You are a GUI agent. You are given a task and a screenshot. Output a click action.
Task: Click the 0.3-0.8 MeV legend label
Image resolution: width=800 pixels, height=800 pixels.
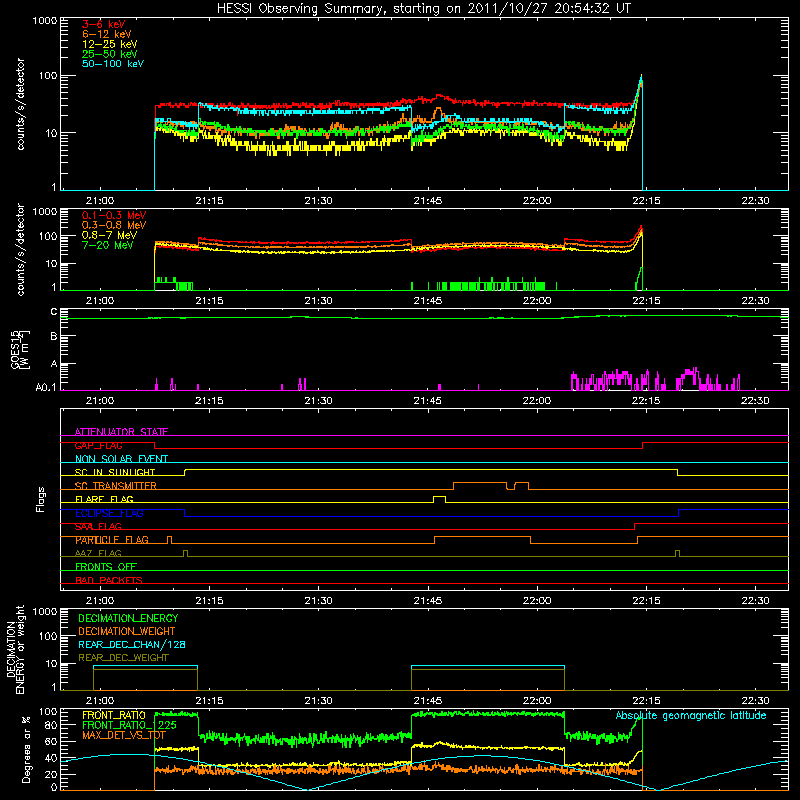click(x=114, y=225)
